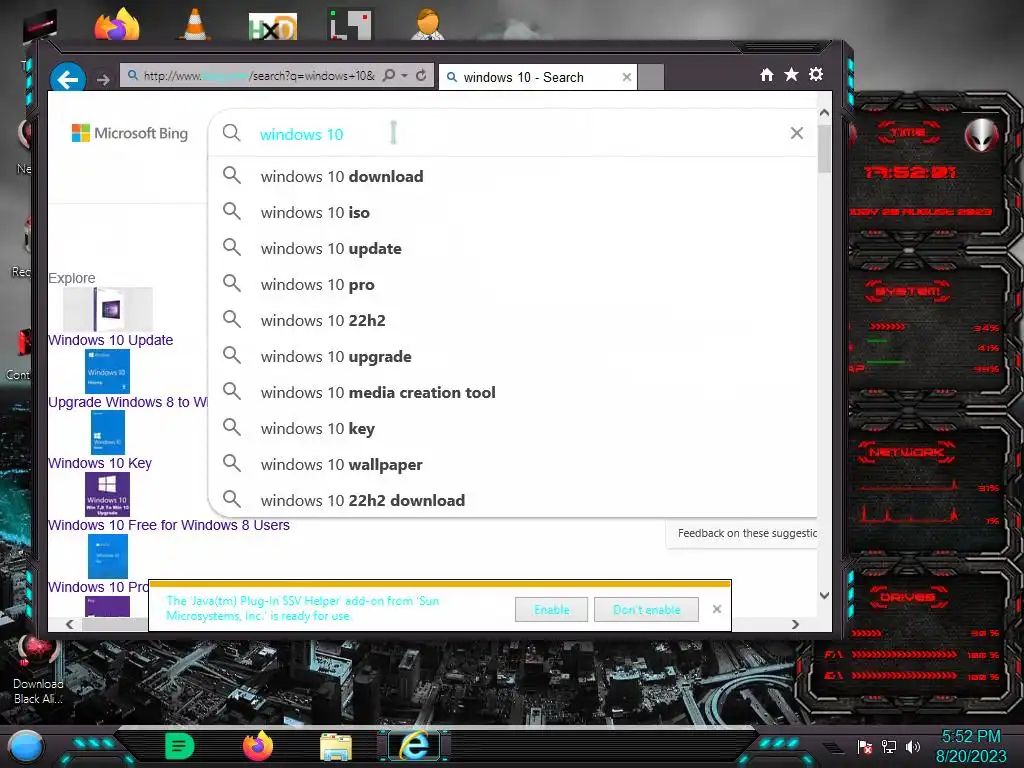Click Action Center flag tray icon

(x=865, y=747)
